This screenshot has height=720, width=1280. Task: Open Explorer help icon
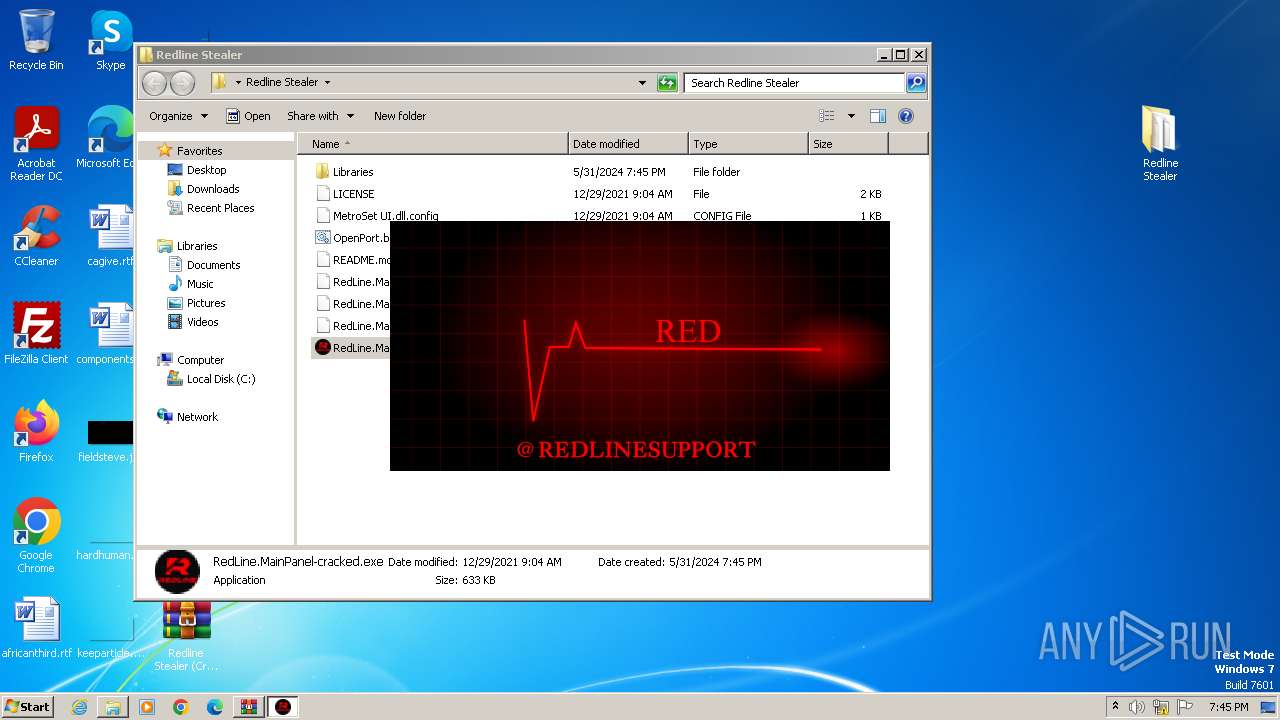coord(906,116)
